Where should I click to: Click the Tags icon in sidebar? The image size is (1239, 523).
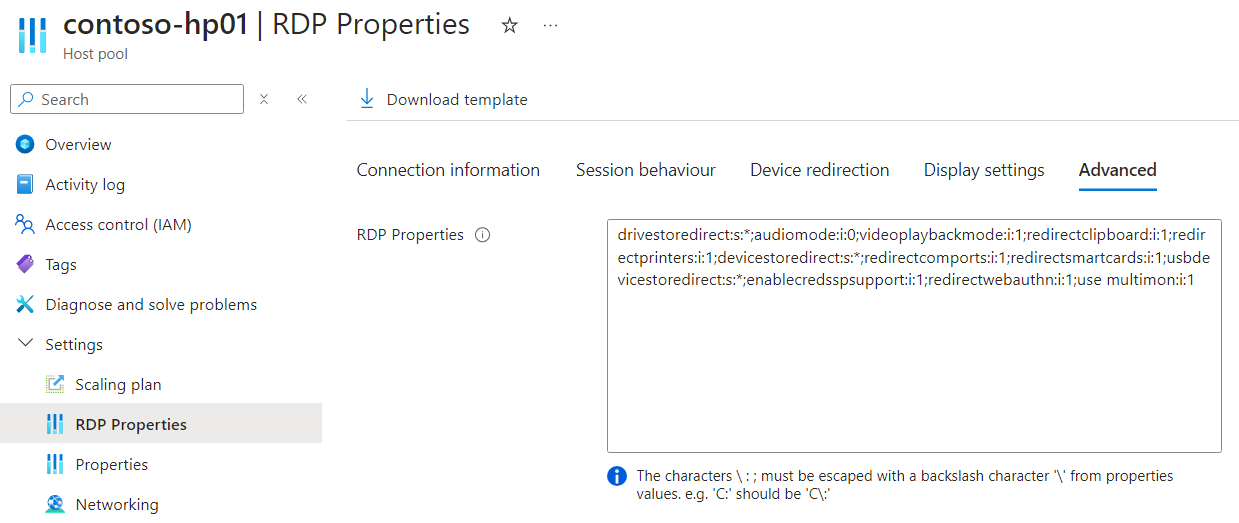point(25,264)
